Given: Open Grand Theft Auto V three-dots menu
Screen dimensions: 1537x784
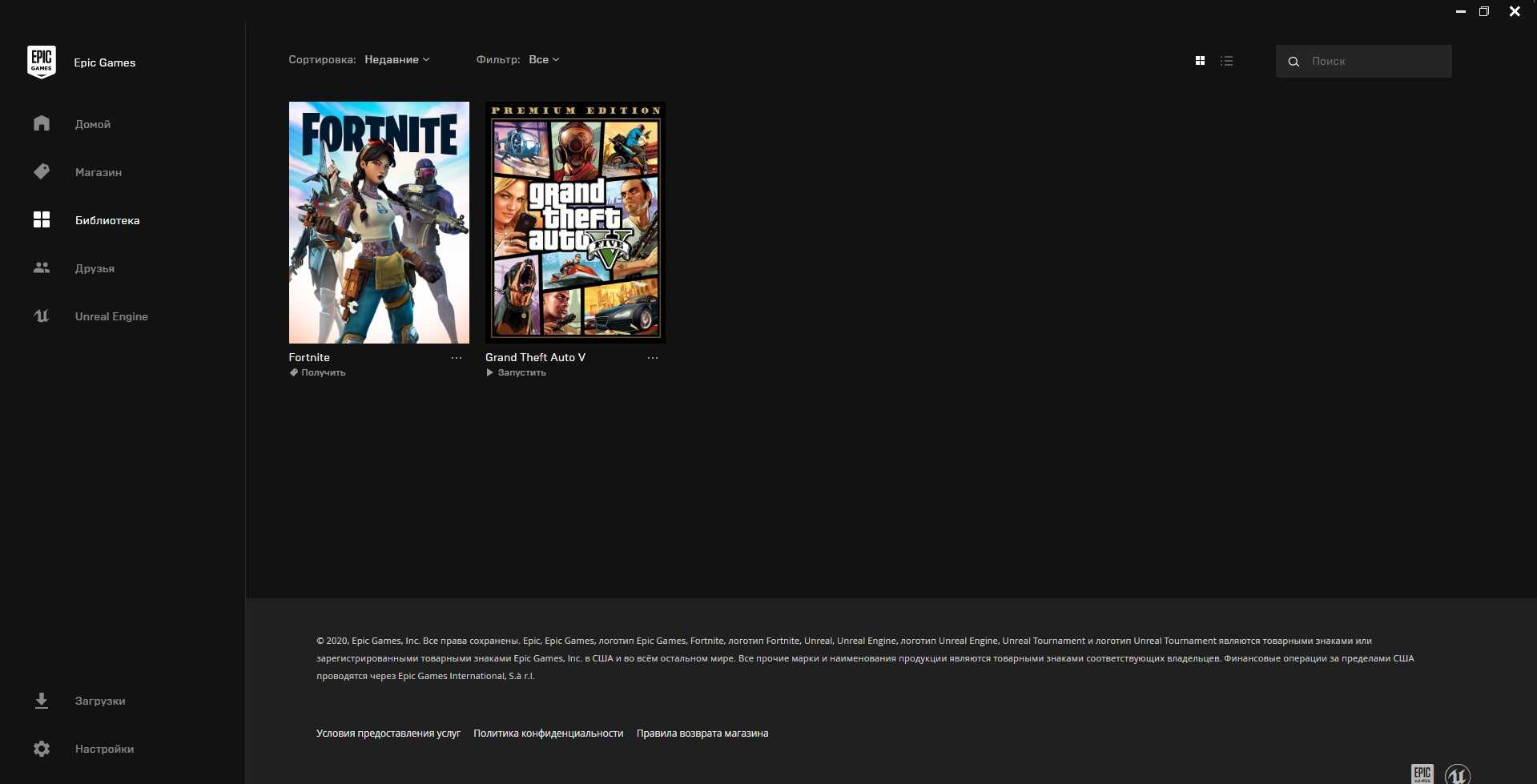Looking at the screenshot, I should [x=653, y=358].
